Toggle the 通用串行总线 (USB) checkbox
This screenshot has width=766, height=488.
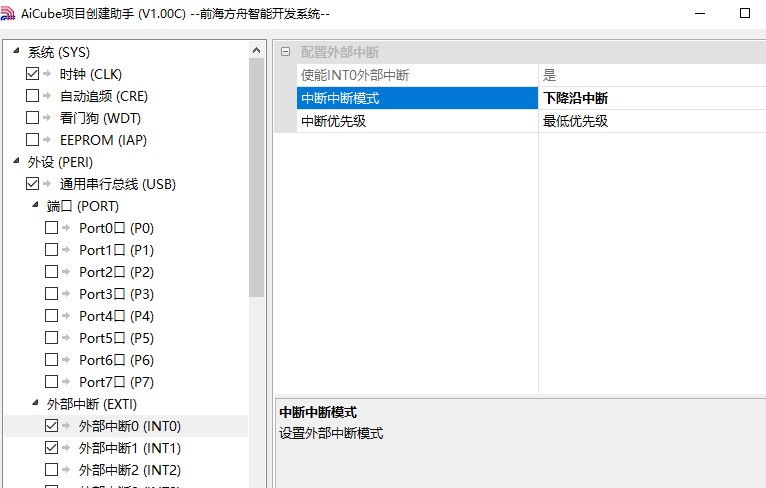click(x=32, y=184)
